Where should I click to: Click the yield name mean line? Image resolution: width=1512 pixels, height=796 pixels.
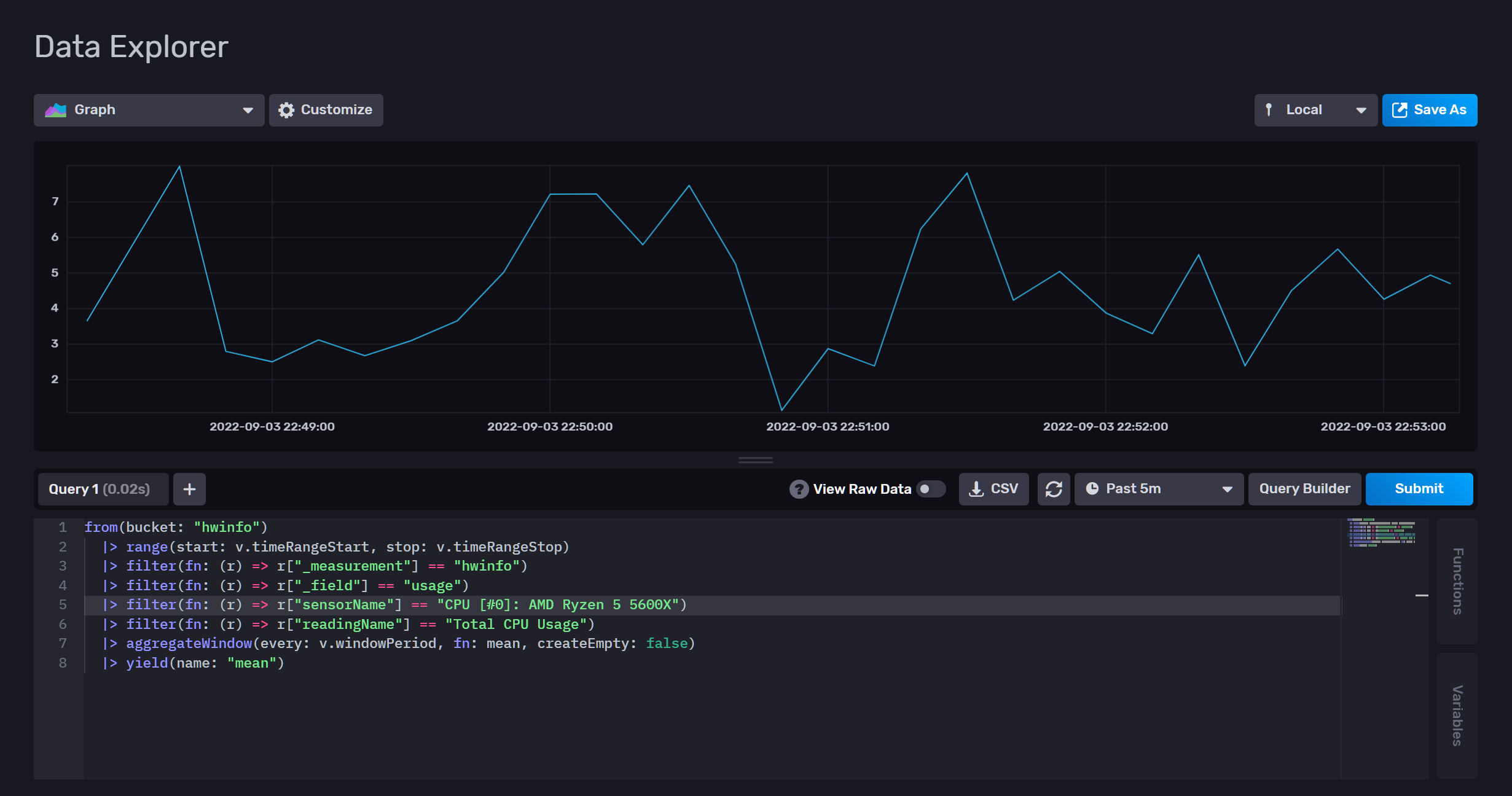[194, 663]
